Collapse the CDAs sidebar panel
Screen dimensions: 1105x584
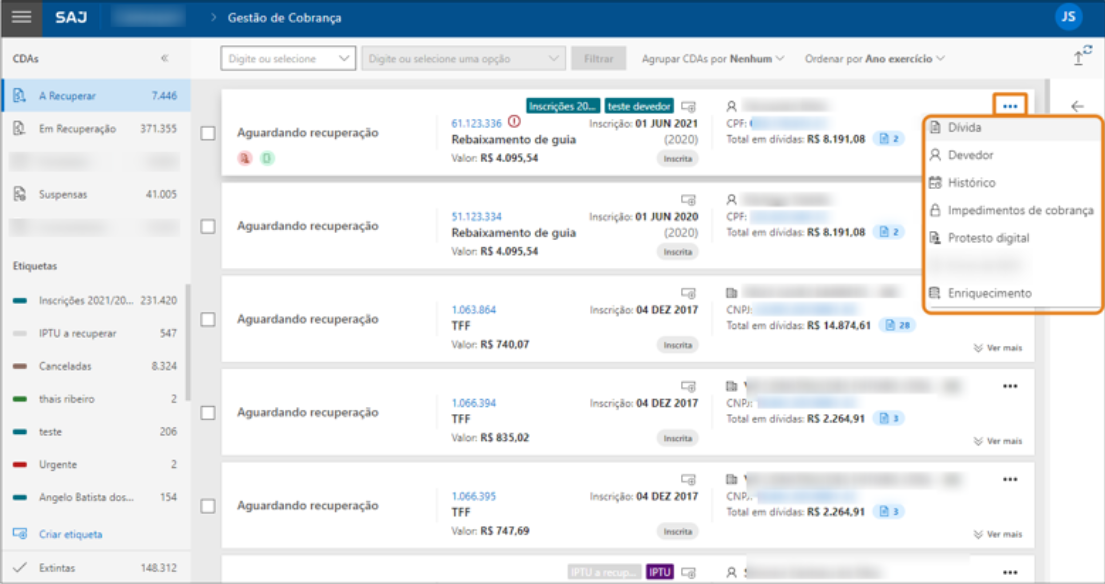pyautogui.click(x=165, y=59)
